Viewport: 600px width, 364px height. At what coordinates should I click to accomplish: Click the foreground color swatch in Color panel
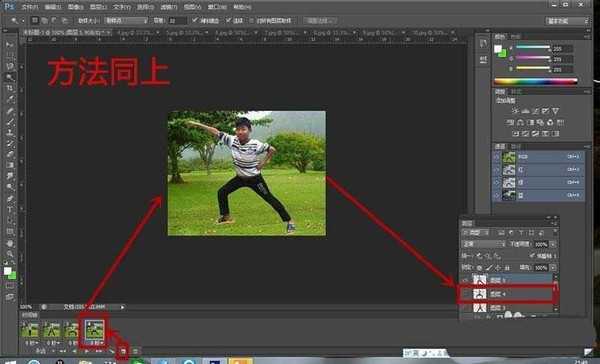(x=498, y=48)
